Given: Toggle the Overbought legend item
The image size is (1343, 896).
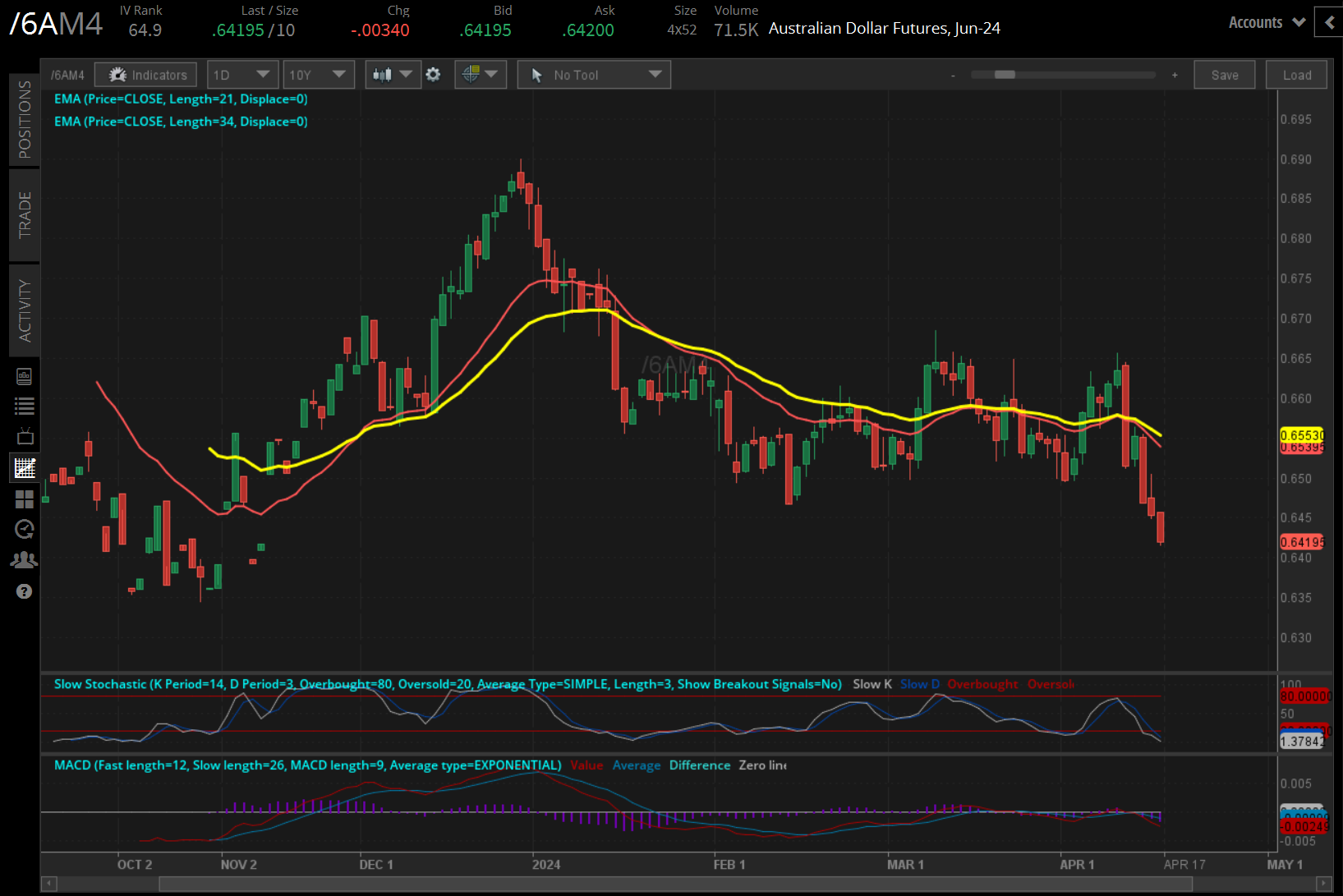Looking at the screenshot, I should [x=983, y=683].
